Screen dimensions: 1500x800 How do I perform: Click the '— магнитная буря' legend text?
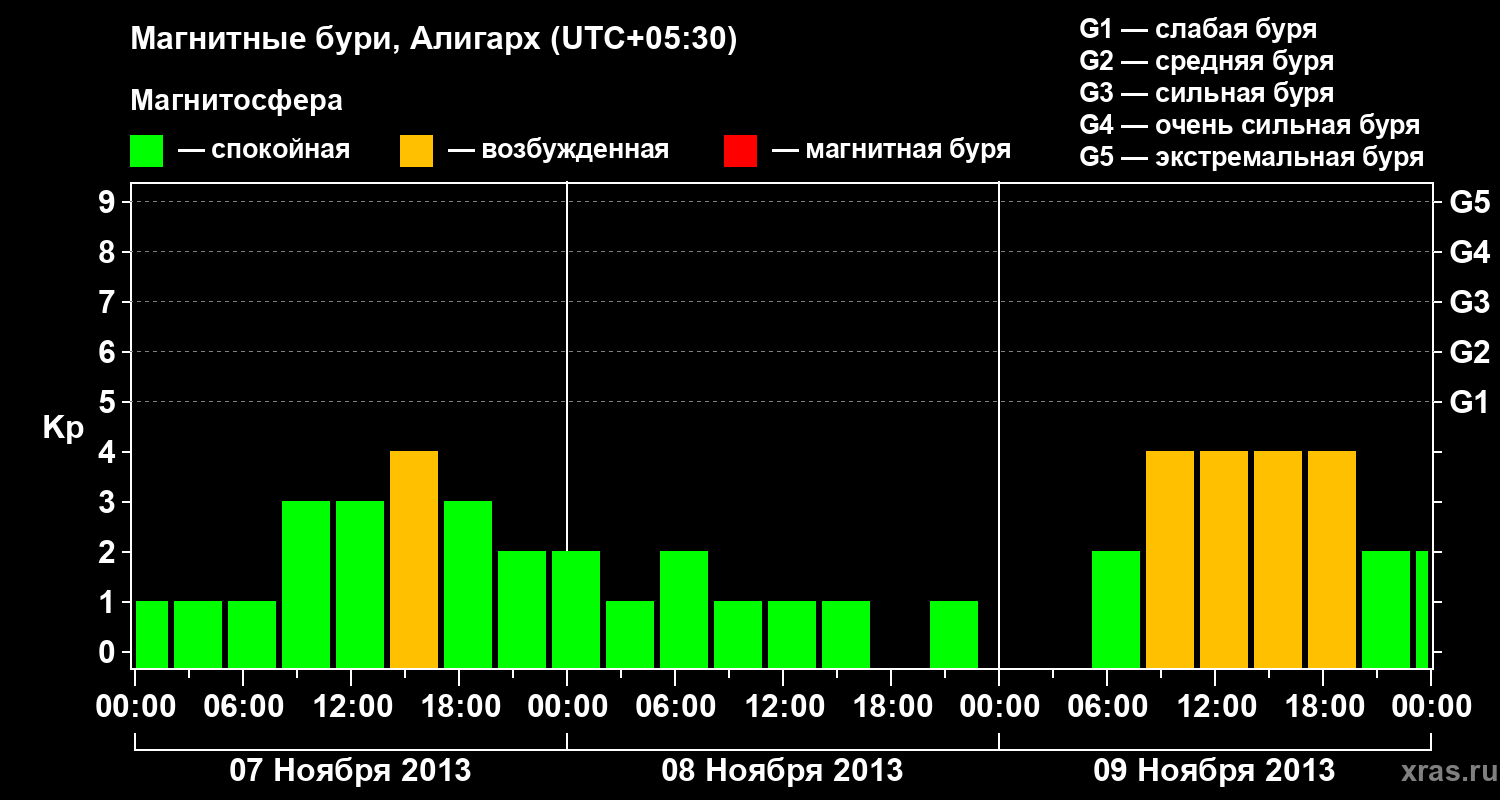coord(892,150)
